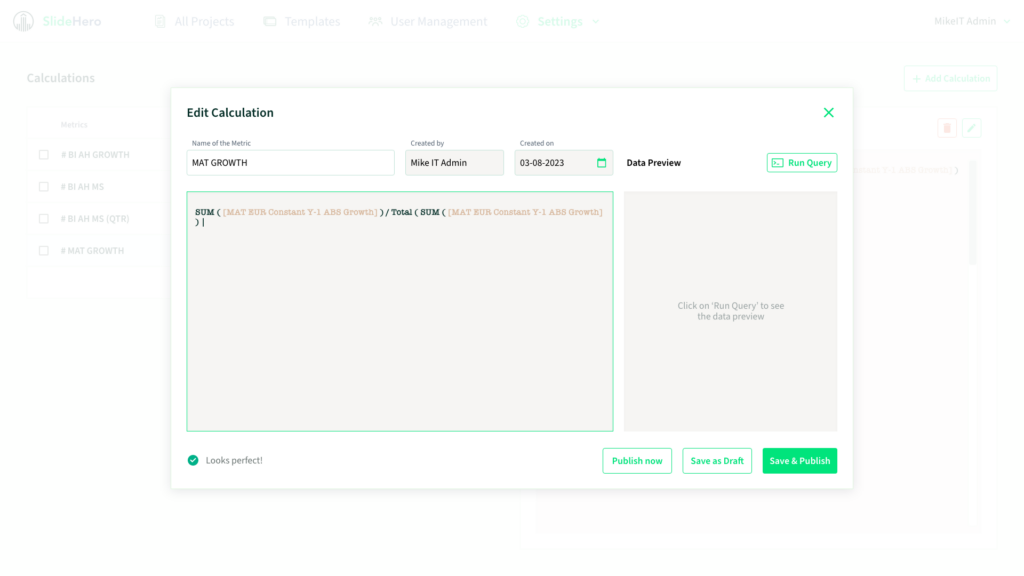Image resolution: width=1024 pixels, height=576 pixels.
Task: Click the Save as Draft button
Action: tap(717, 461)
